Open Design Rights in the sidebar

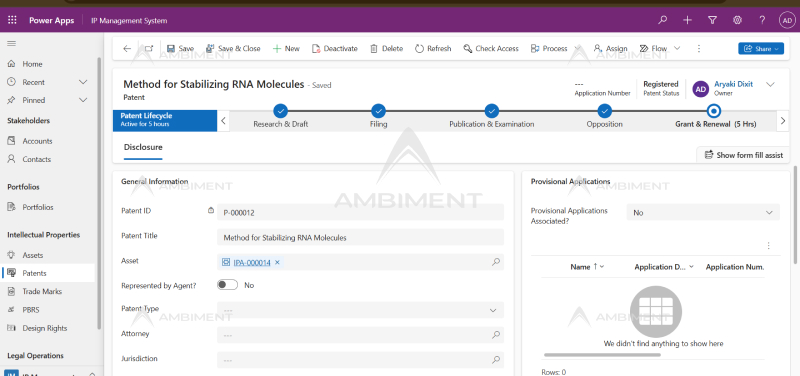click(44, 328)
